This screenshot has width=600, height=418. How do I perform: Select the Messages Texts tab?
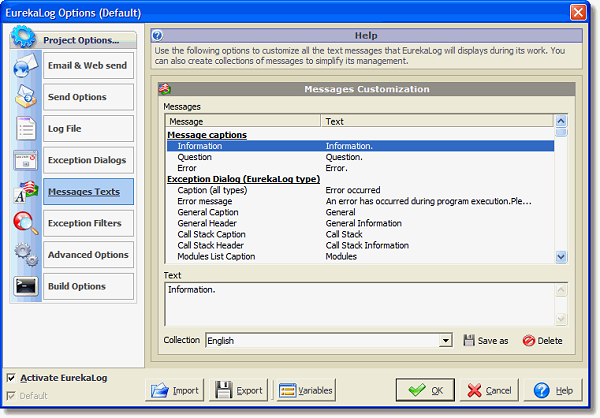click(x=88, y=191)
